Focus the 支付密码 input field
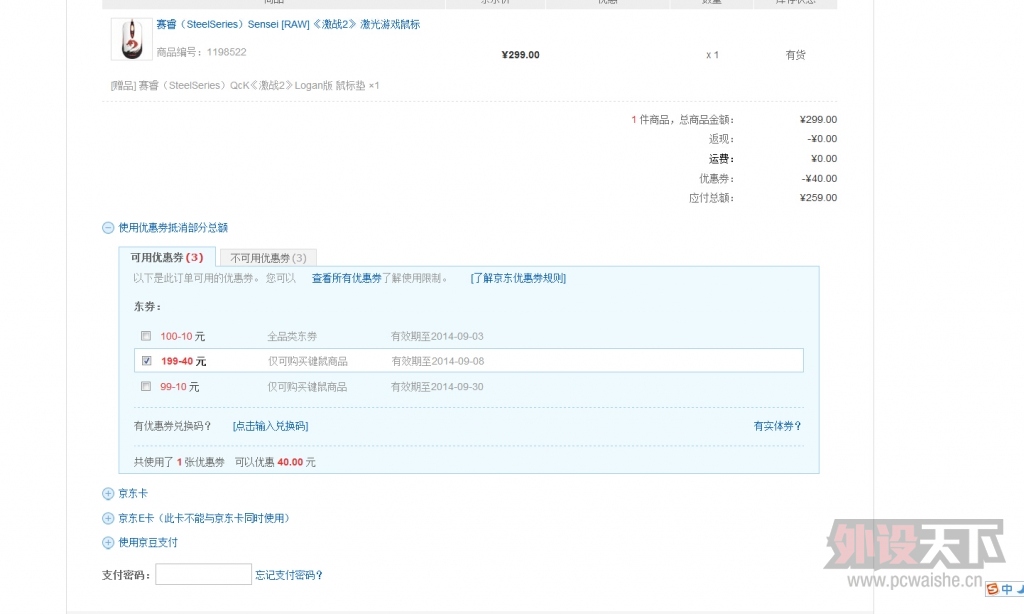This screenshot has width=1024, height=614. coord(203,574)
